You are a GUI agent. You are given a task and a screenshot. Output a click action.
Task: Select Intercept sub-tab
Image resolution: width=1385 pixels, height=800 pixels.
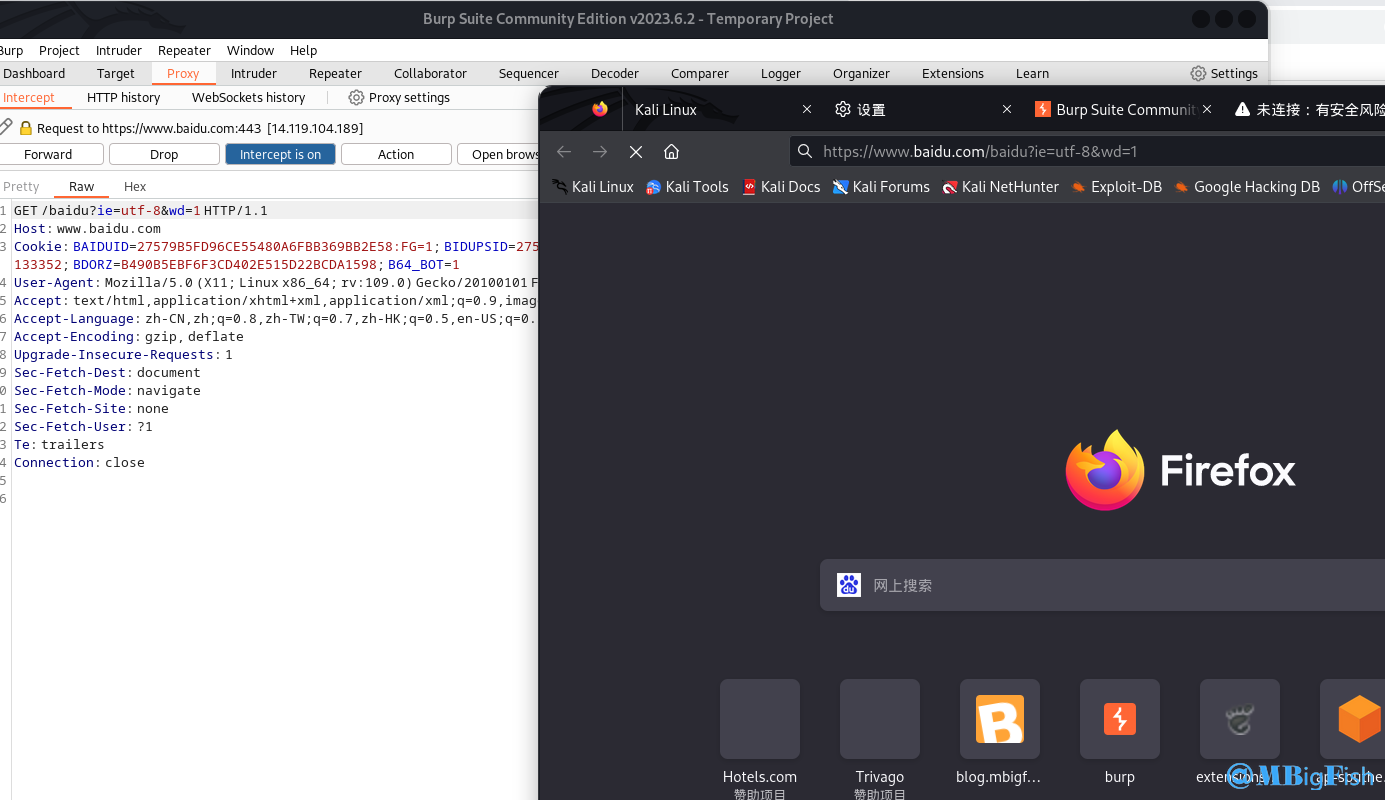click(29, 97)
